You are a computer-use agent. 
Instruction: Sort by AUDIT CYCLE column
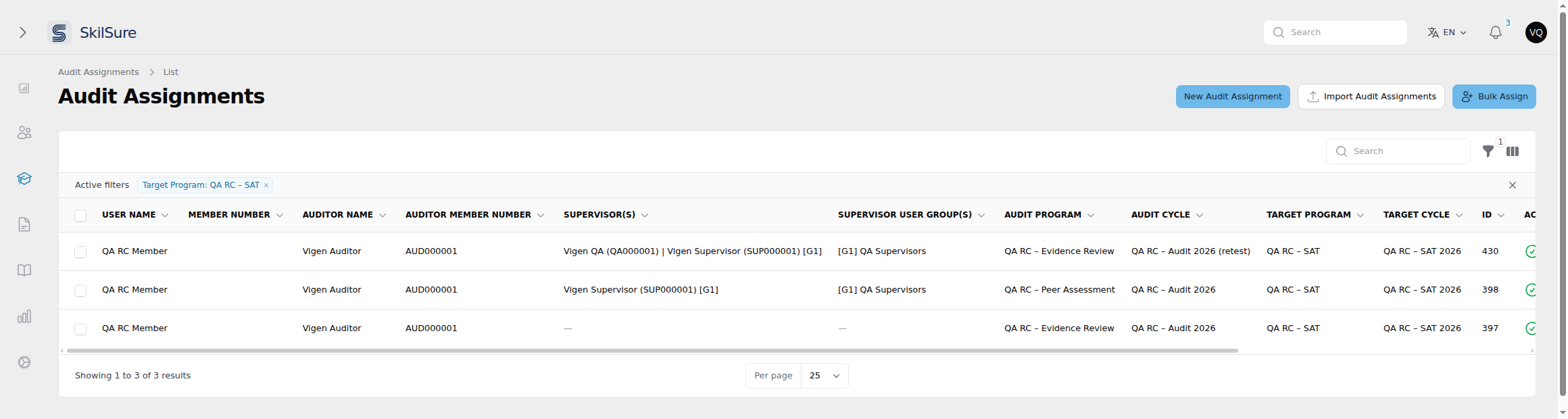click(1167, 215)
